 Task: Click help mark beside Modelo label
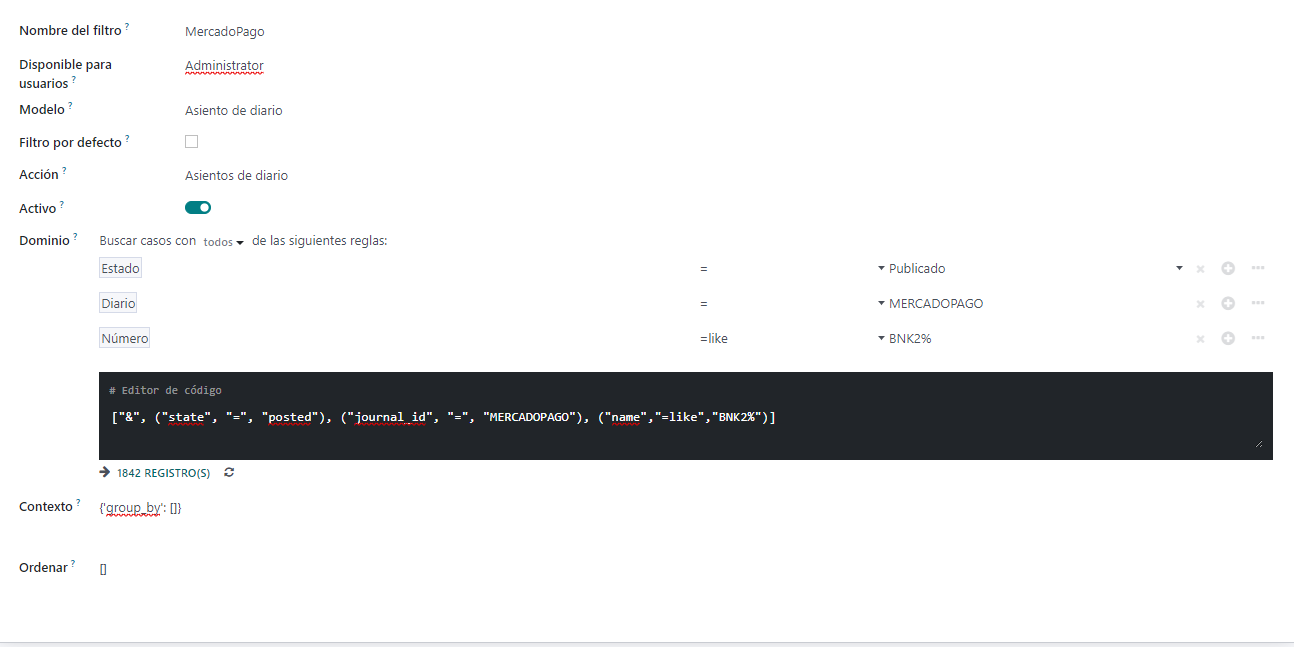click(71, 105)
